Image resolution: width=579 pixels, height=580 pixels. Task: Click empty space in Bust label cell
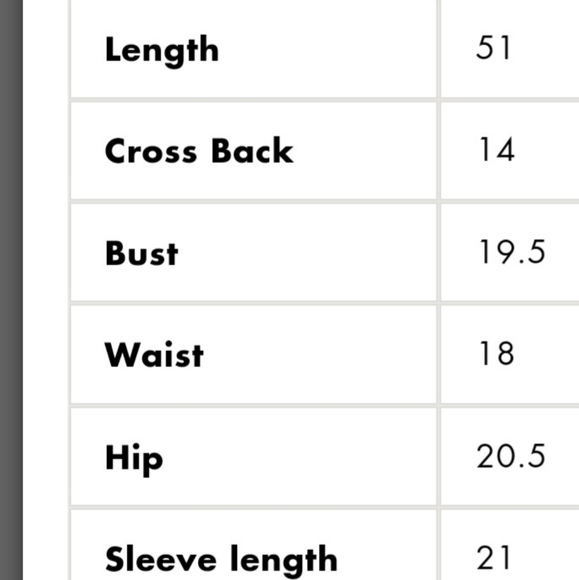[307, 253]
